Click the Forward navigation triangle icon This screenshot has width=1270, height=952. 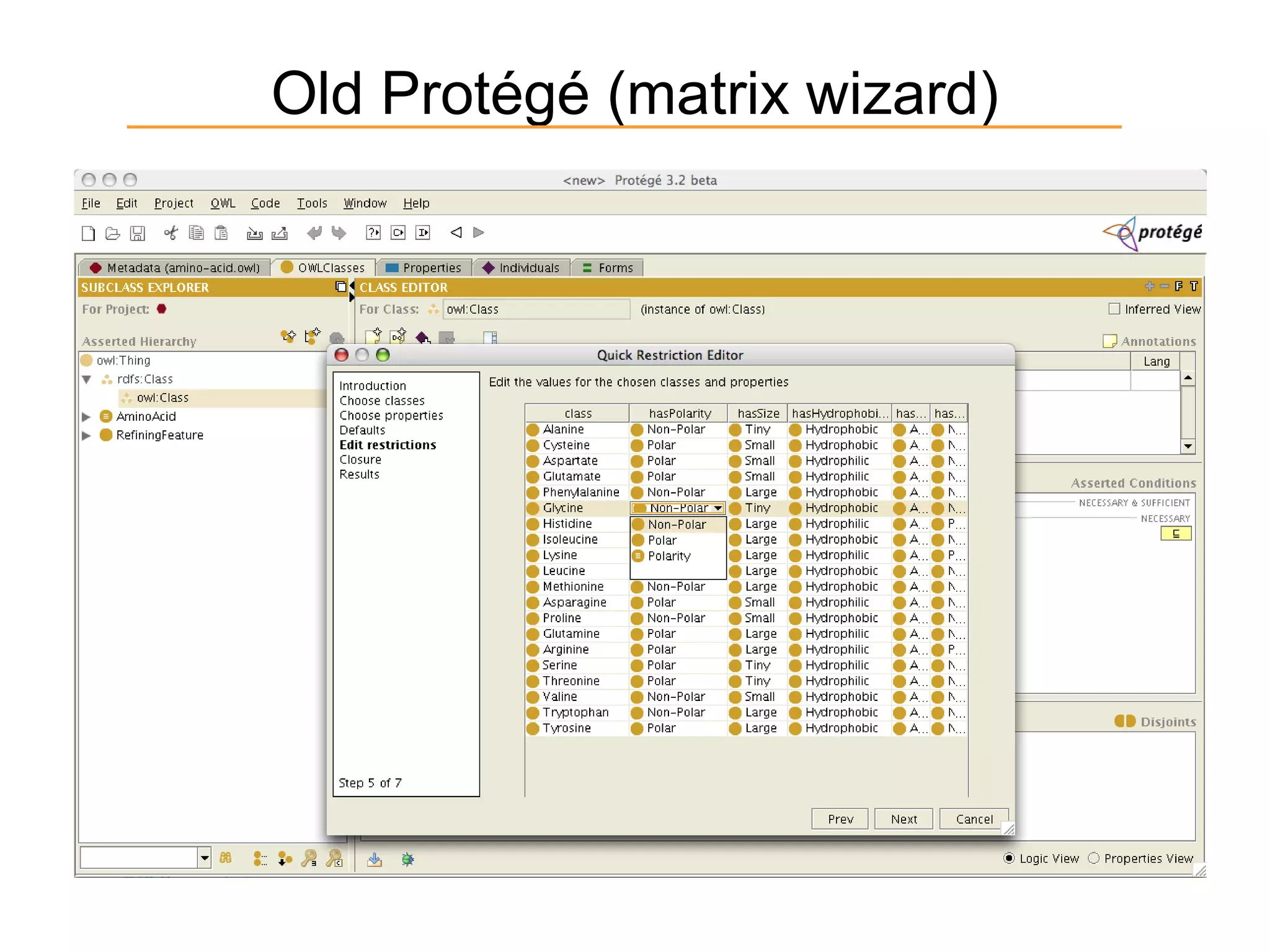478,232
